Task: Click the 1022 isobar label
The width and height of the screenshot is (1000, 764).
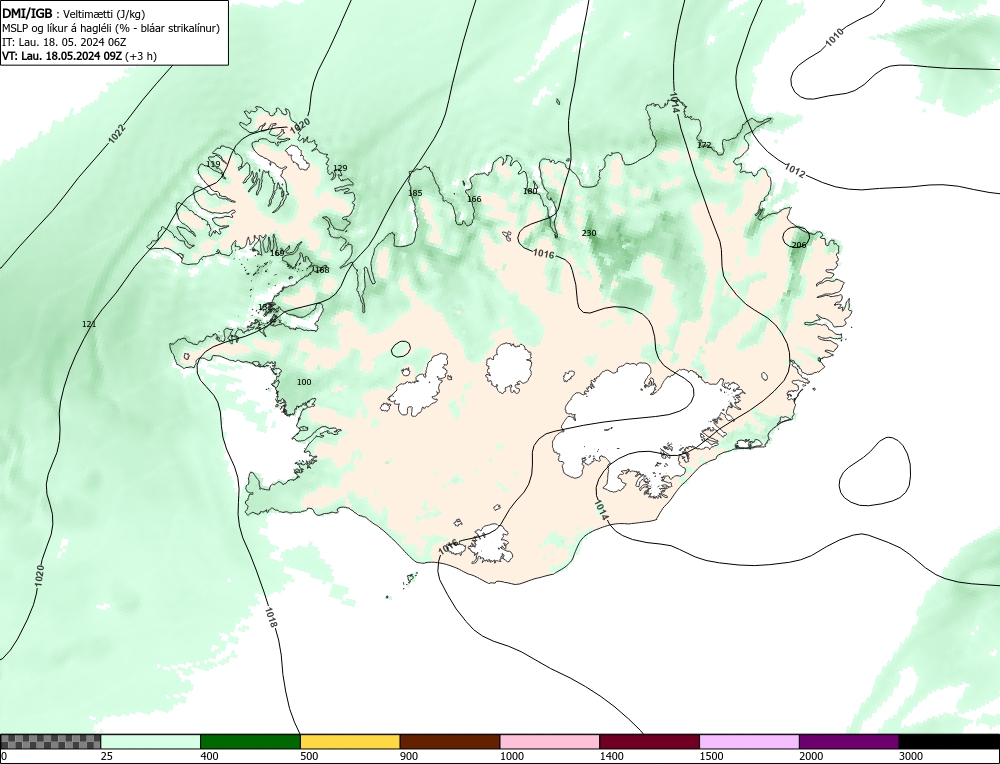Action: [x=117, y=133]
